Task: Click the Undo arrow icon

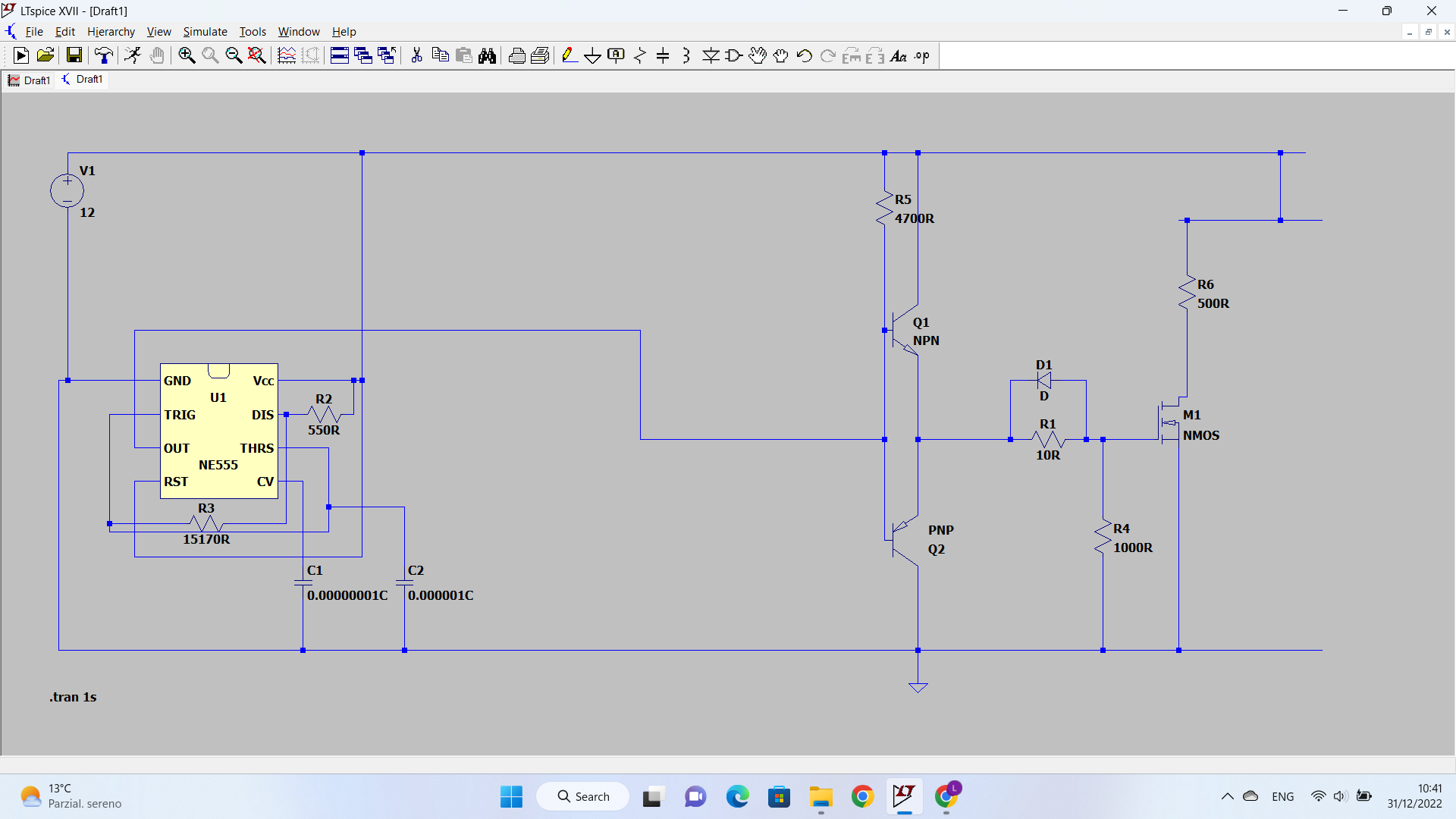Action: (x=805, y=55)
